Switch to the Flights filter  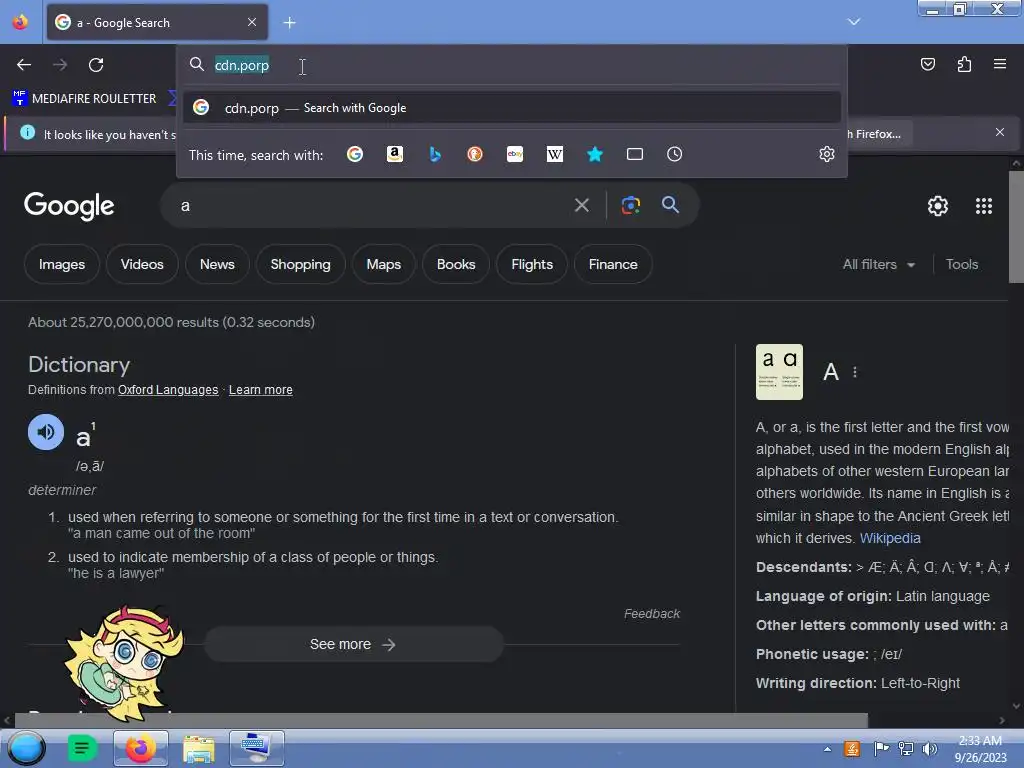point(532,264)
